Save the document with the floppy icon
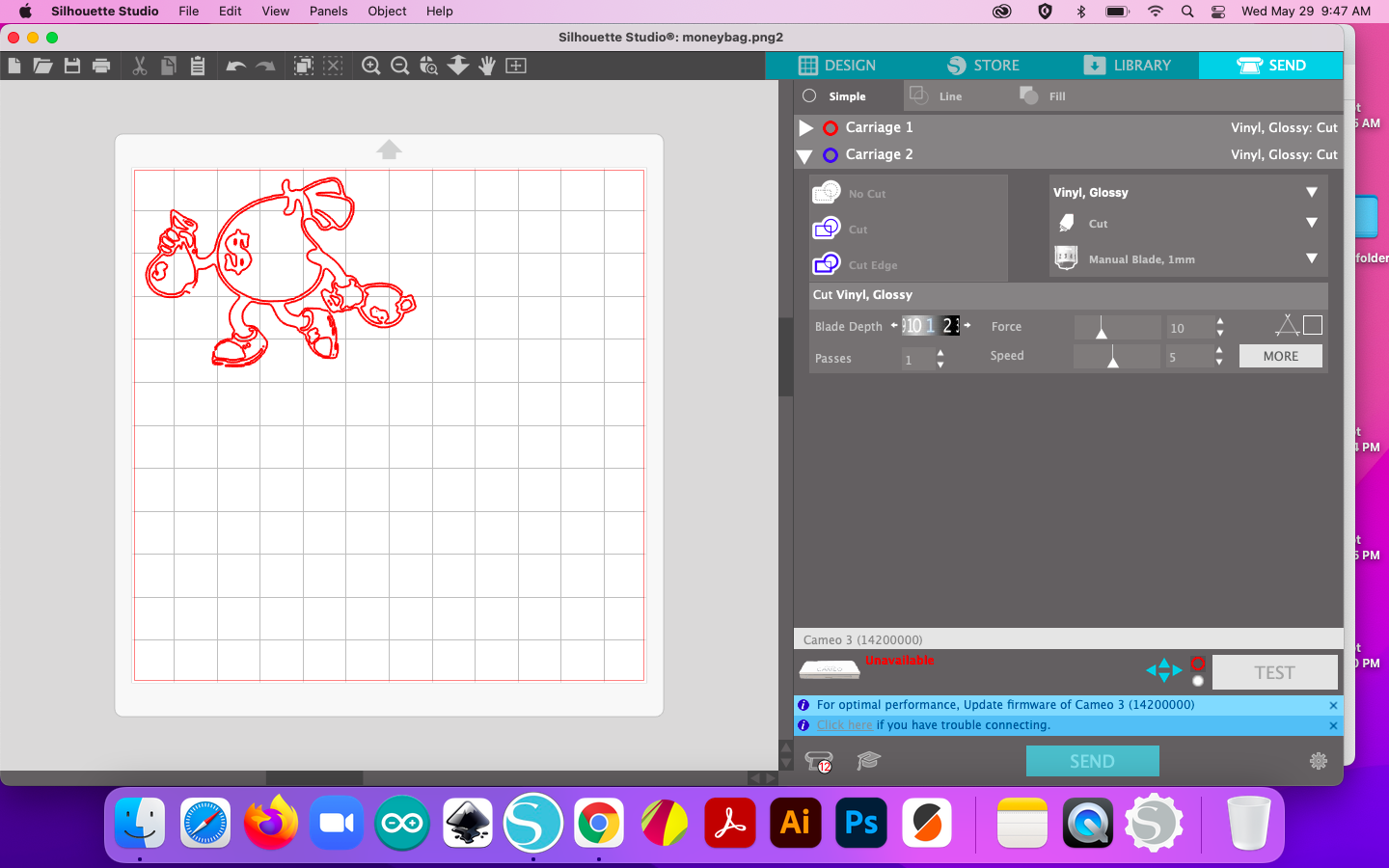1389x868 pixels. [72, 66]
